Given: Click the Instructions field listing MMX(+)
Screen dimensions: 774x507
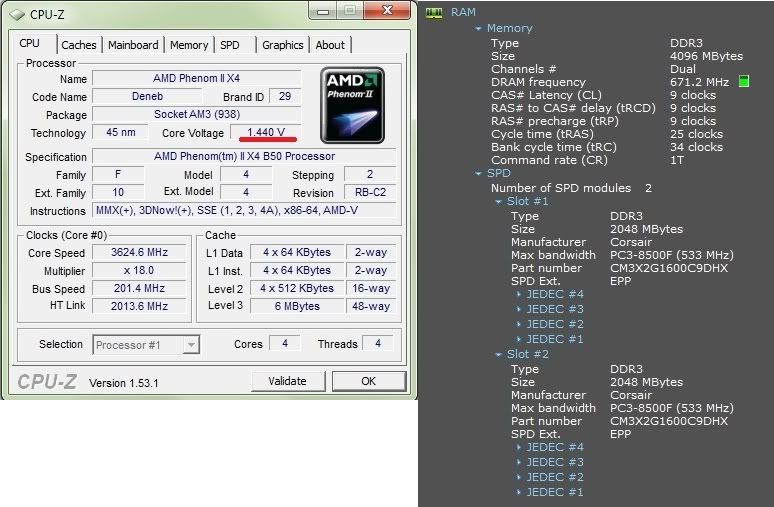Looking at the screenshot, I should tap(244, 210).
